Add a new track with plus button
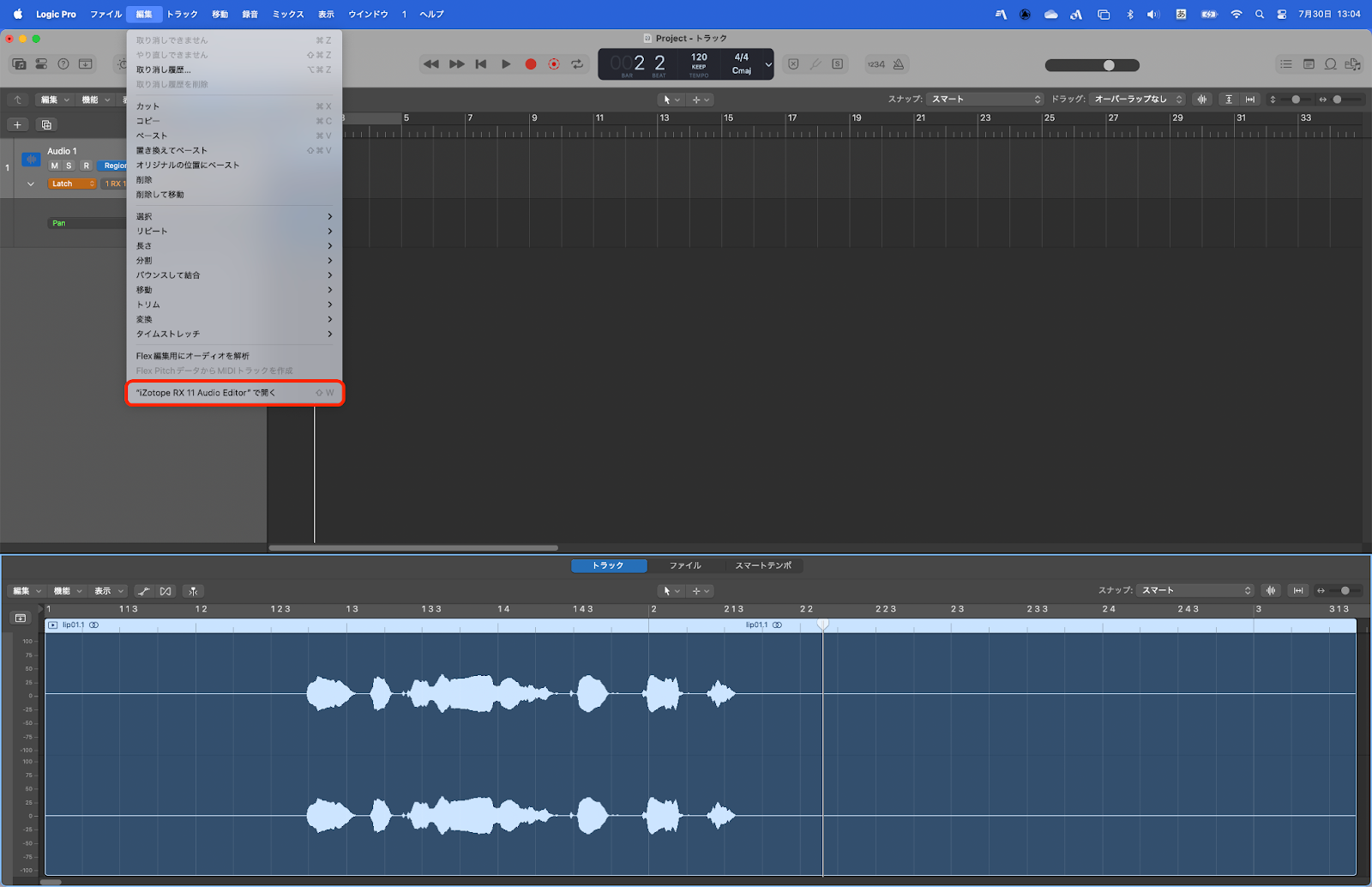The height and width of the screenshot is (887, 1372). coord(17,125)
